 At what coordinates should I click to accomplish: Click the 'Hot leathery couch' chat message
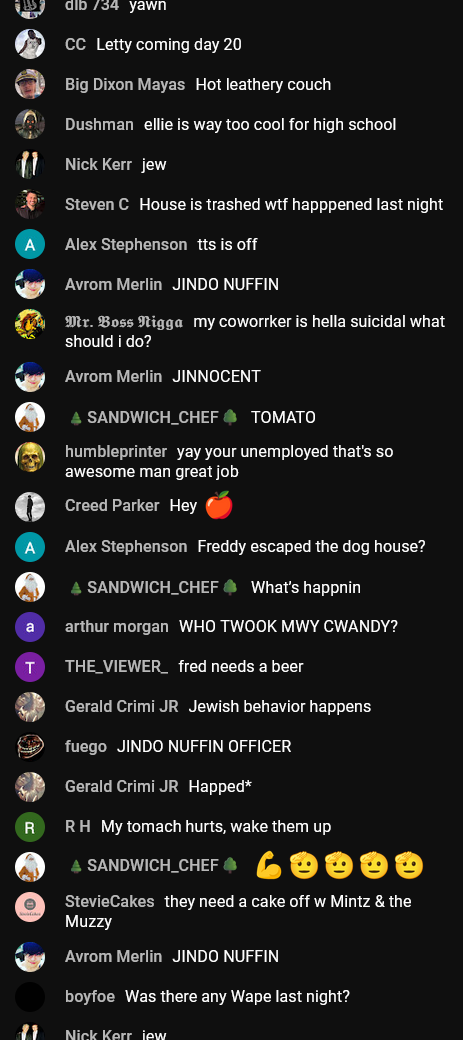tap(263, 84)
